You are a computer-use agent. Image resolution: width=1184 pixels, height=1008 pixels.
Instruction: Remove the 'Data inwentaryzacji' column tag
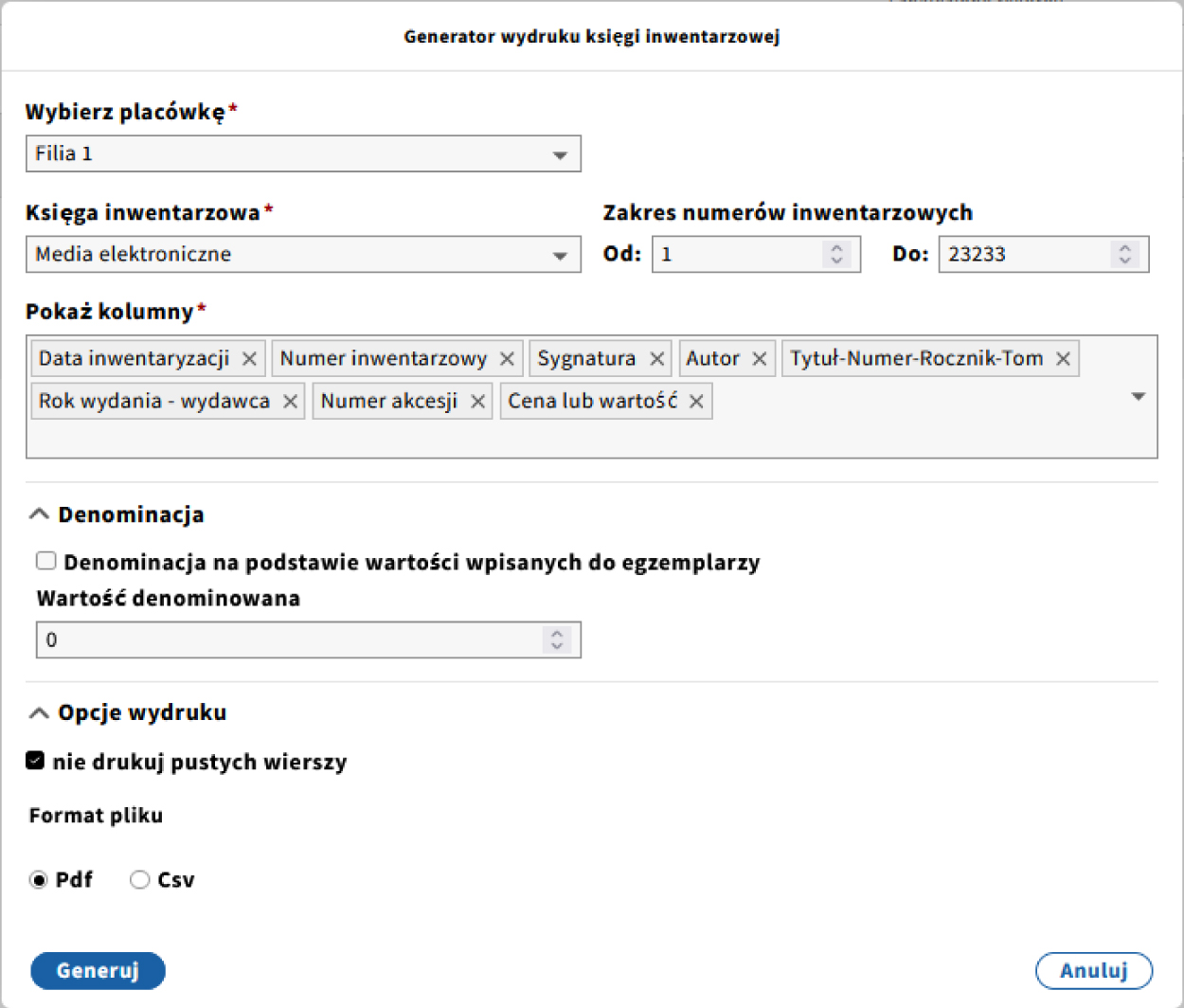tap(249, 359)
